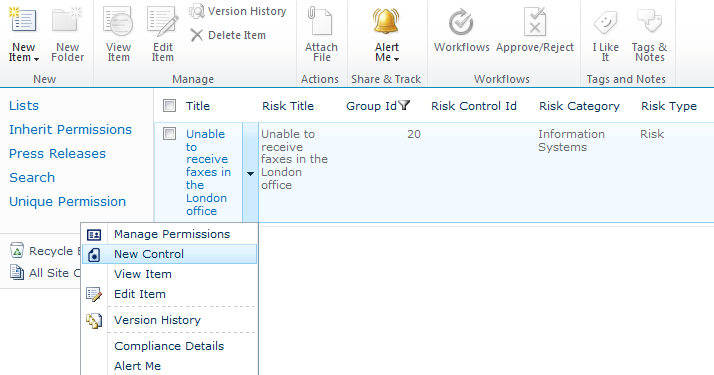Expand the New Item dropdown arrow
Viewport: 714px width, 375px height.
[x=36, y=59]
